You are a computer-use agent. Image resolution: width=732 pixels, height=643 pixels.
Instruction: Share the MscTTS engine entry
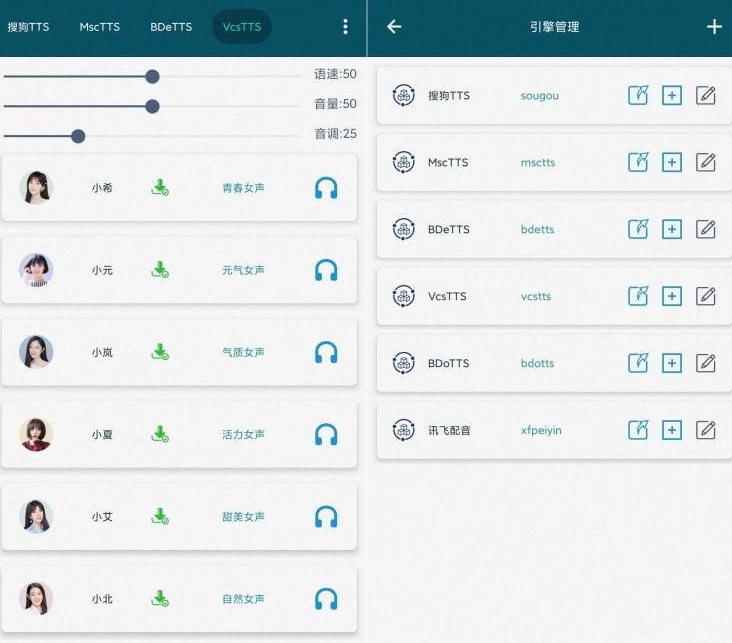coord(638,162)
